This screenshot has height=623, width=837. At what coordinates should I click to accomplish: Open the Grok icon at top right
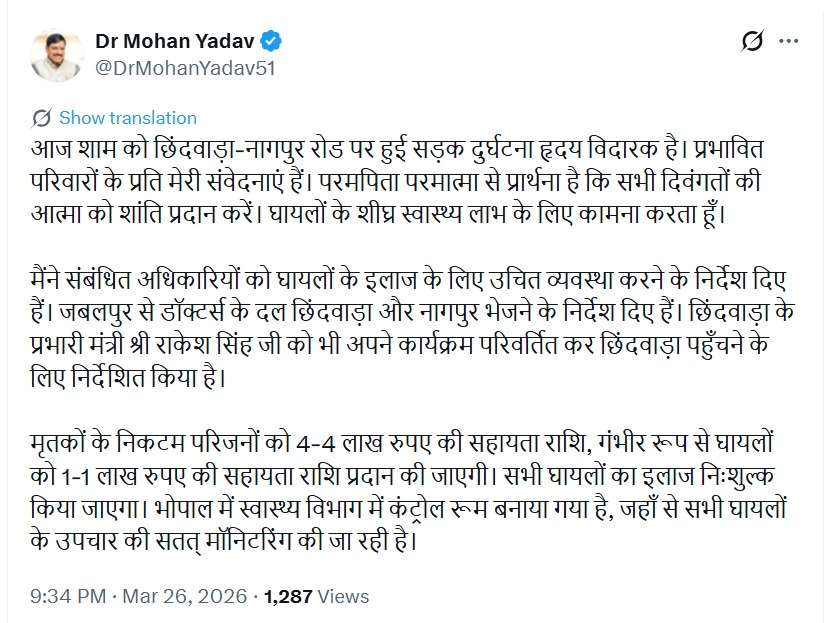coord(752,42)
